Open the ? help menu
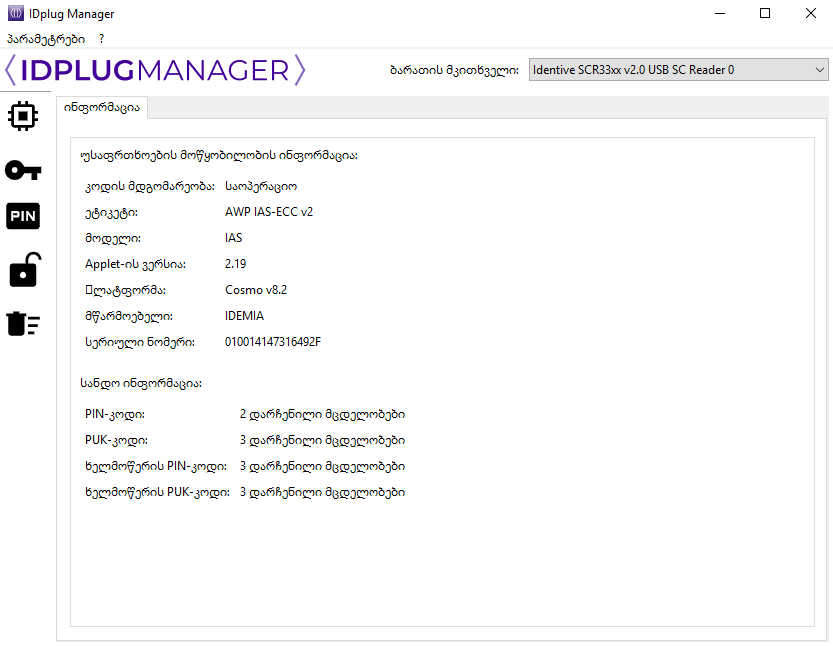Image resolution: width=833 pixels, height=646 pixels. (x=102, y=38)
